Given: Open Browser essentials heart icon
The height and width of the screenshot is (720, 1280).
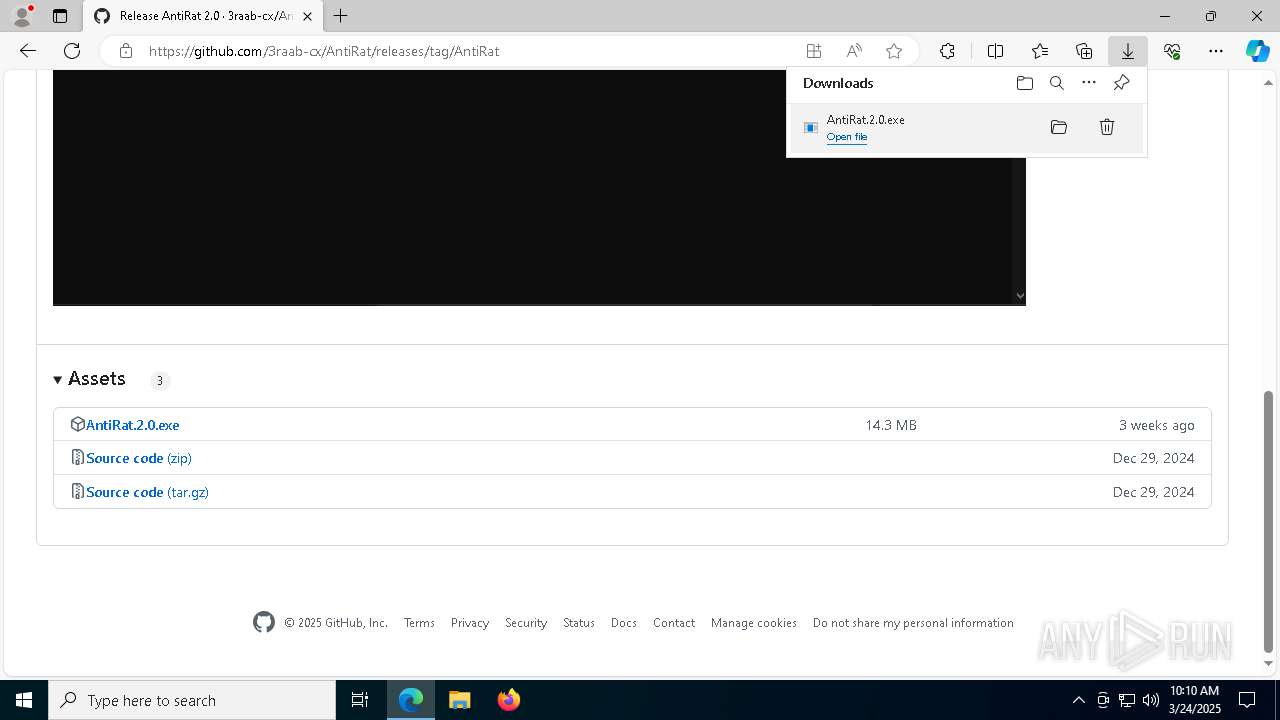Looking at the screenshot, I should click(x=1172, y=51).
